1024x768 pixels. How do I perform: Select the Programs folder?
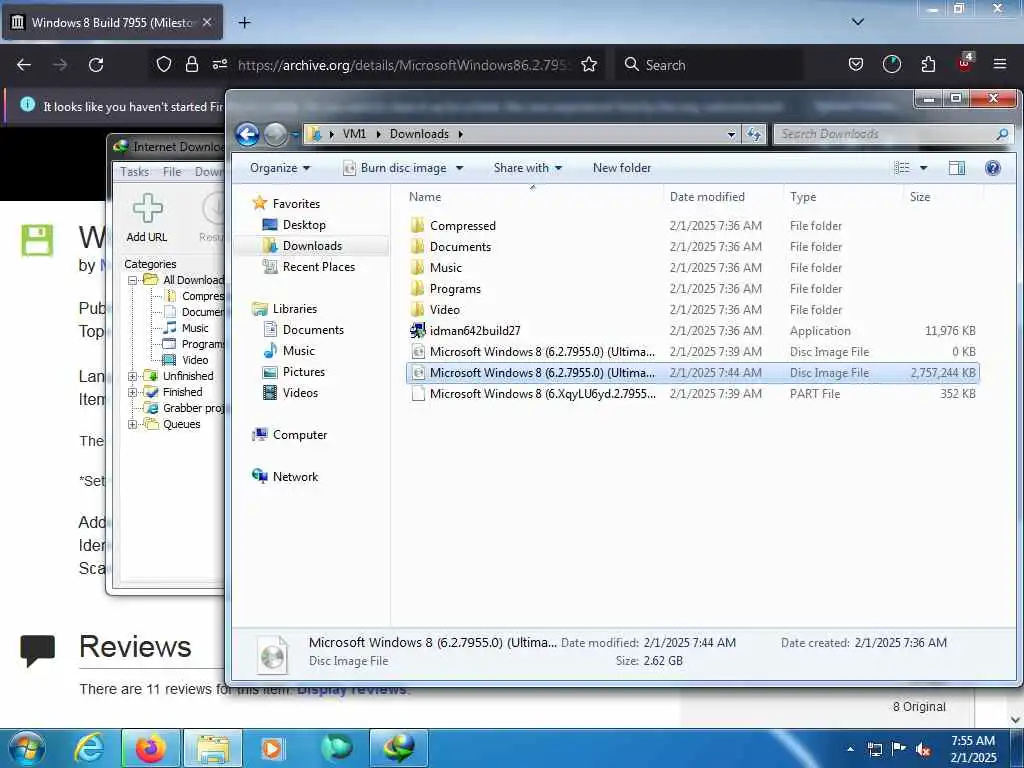pyautogui.click(x=692, y=288)
